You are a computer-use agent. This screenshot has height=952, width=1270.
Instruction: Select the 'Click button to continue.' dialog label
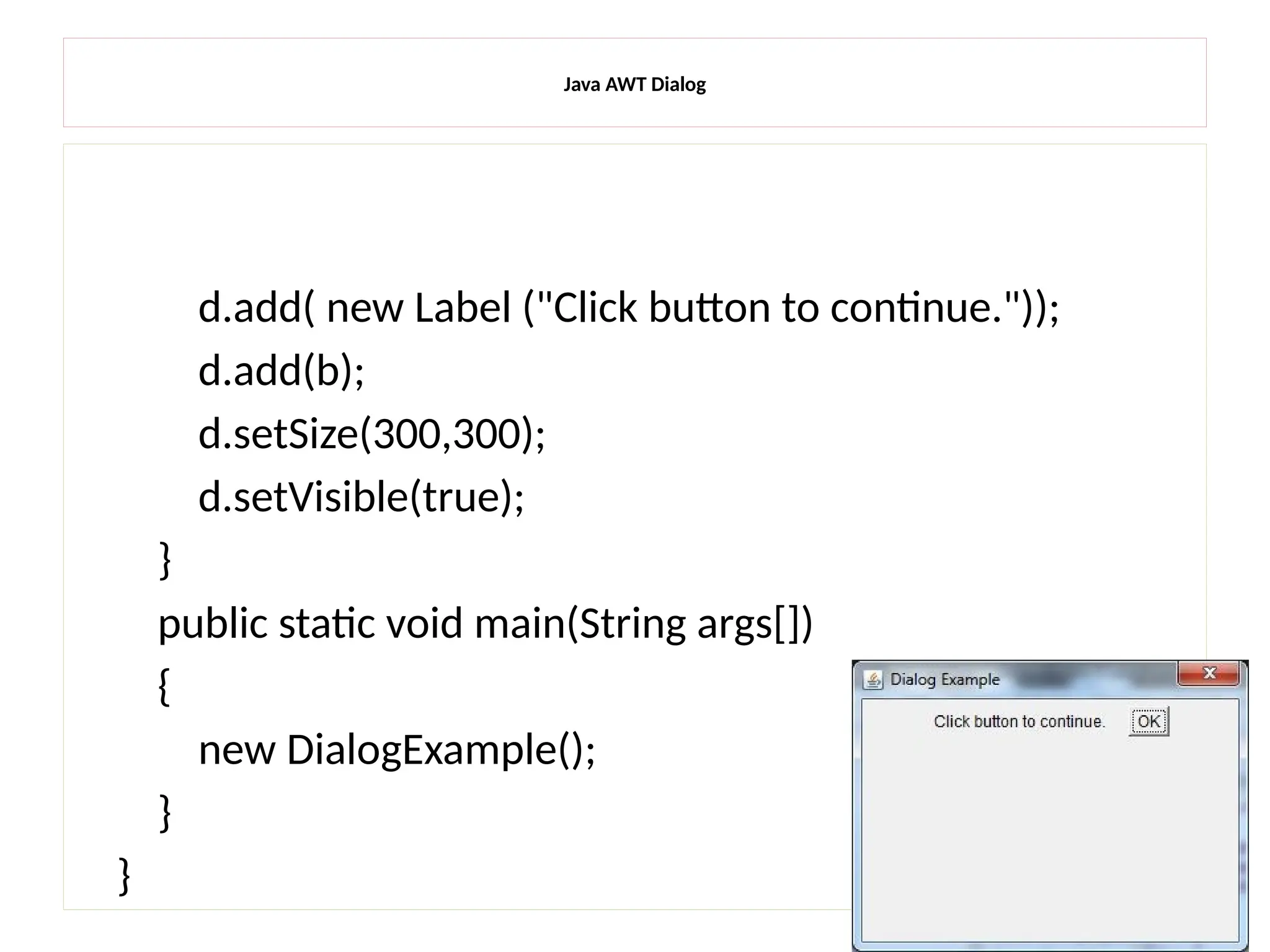1019,721
